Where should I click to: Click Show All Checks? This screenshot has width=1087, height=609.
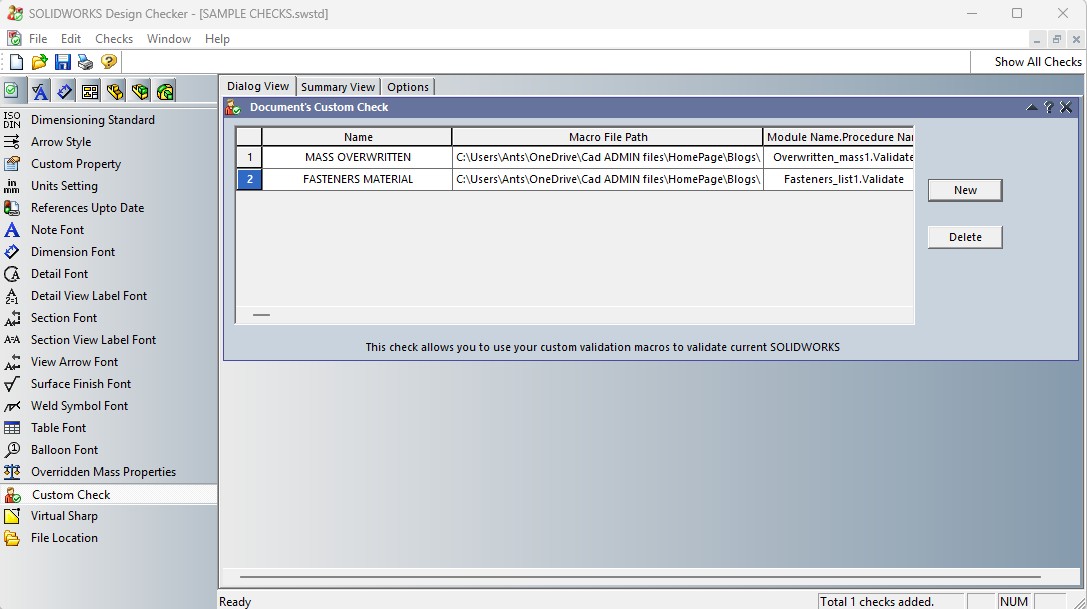1037,62
